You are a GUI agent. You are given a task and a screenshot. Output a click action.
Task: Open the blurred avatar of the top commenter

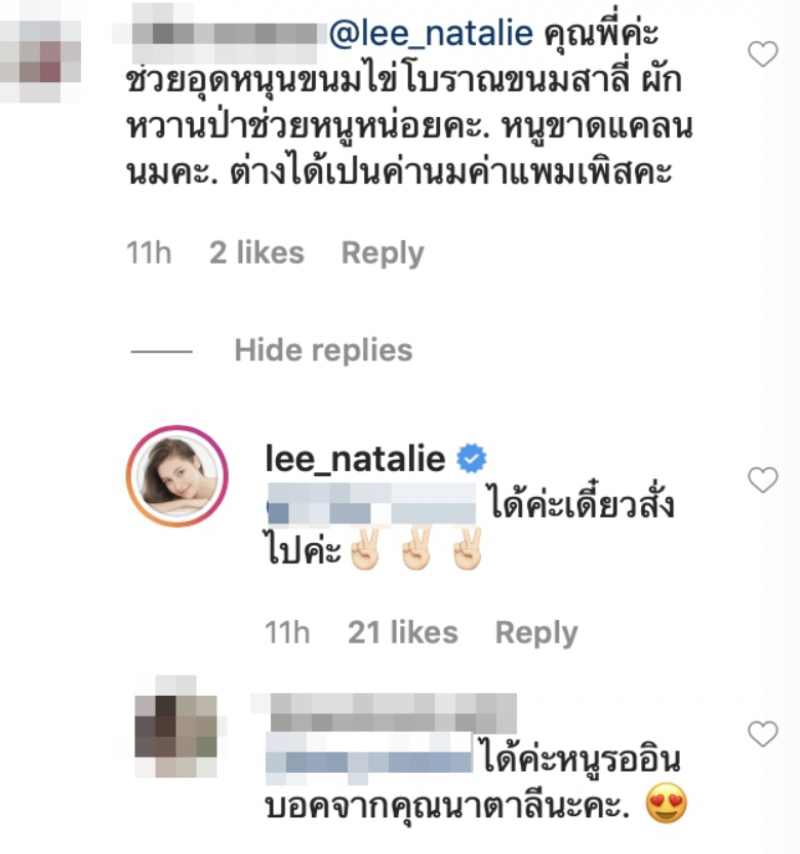[x=41, y=53]
